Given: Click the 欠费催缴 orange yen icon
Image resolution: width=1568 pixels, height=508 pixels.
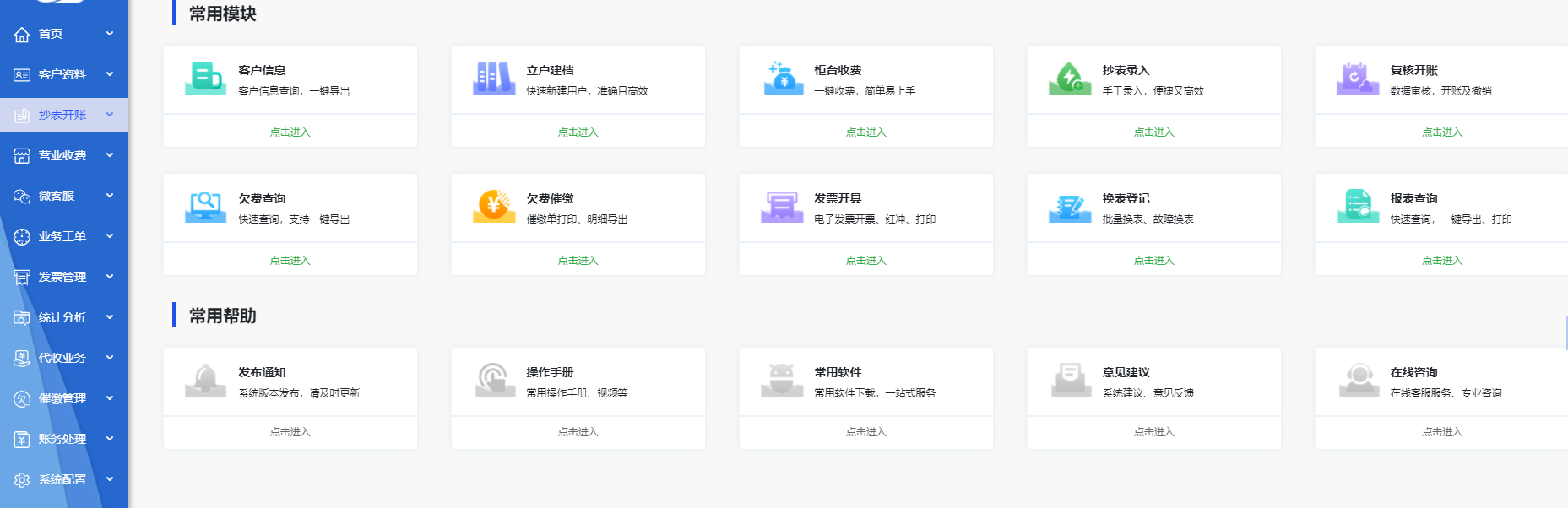Looking at the screenshot, I should (x=494, y=206).
